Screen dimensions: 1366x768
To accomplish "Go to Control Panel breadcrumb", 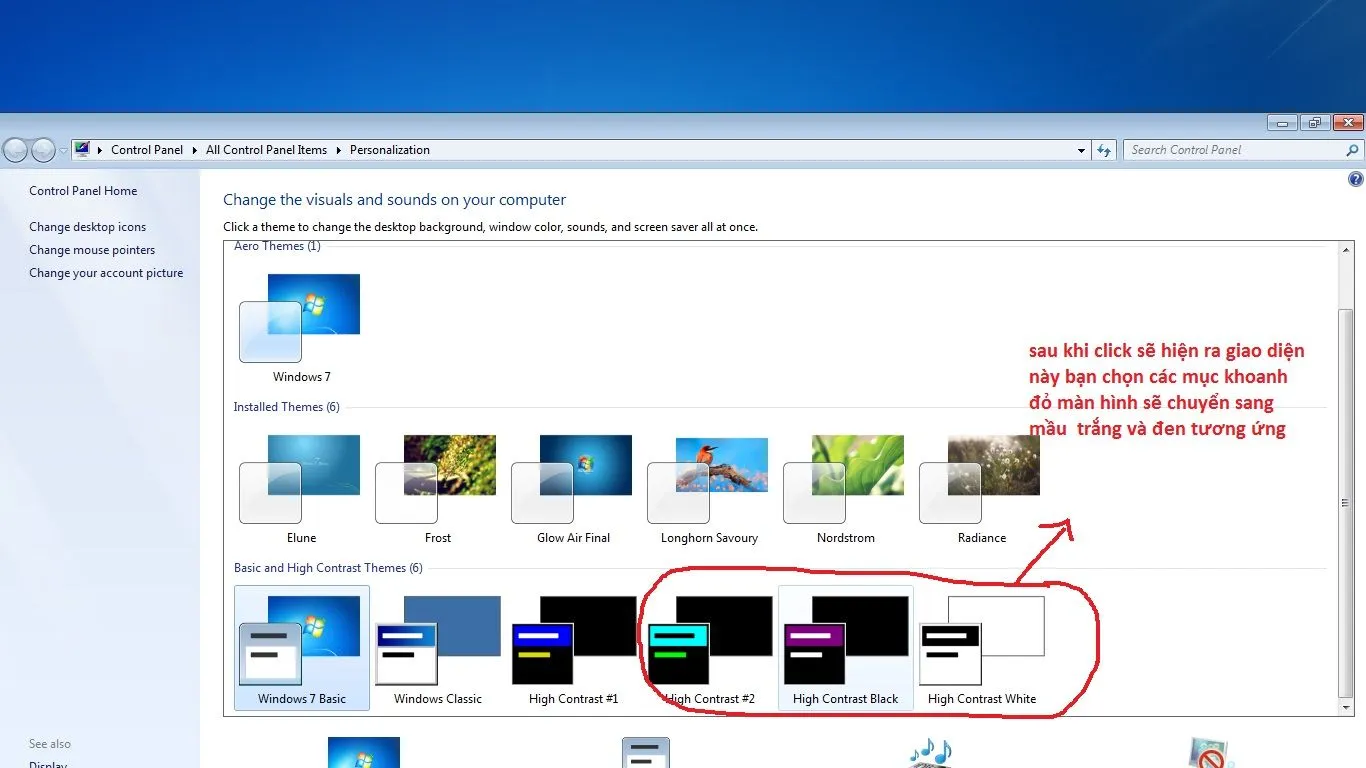I will click(147, 150).
